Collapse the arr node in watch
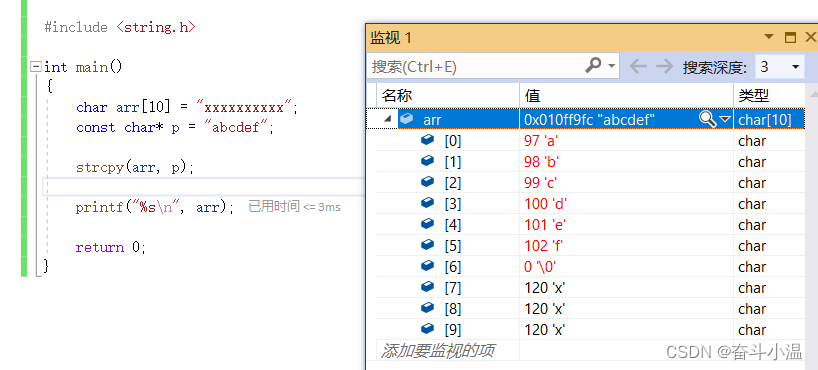Viewport: 818px width, 370px height. (x=388, y=120)
